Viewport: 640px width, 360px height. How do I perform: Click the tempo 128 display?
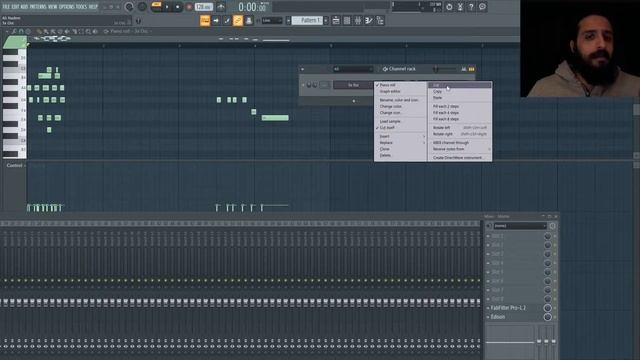(x=204, y=7)
